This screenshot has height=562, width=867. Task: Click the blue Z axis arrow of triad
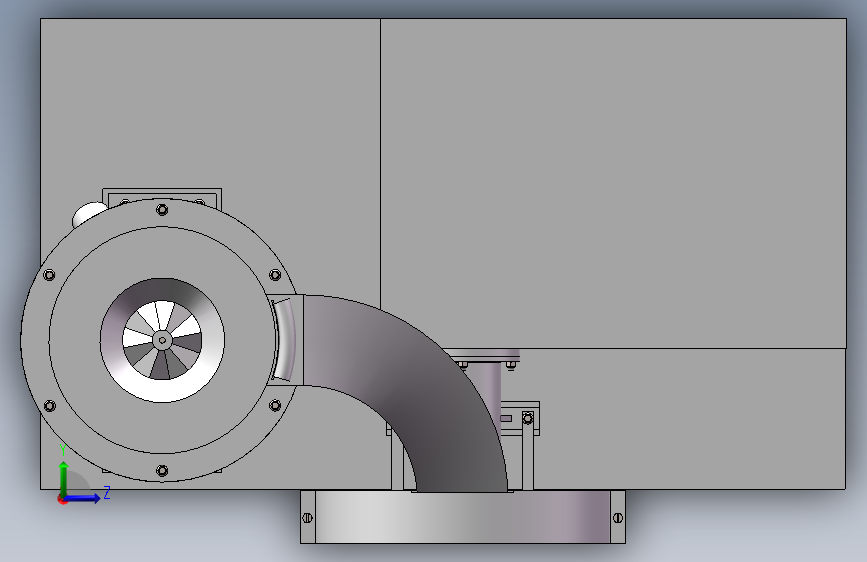[83, 498]
